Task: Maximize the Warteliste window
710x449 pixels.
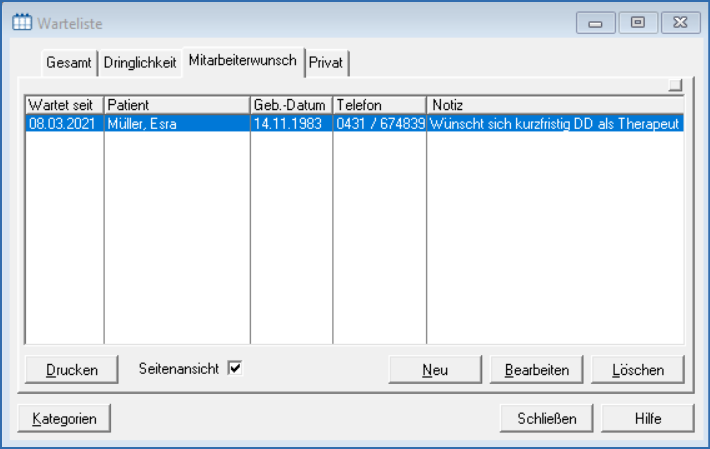Action: click(637, 22)
